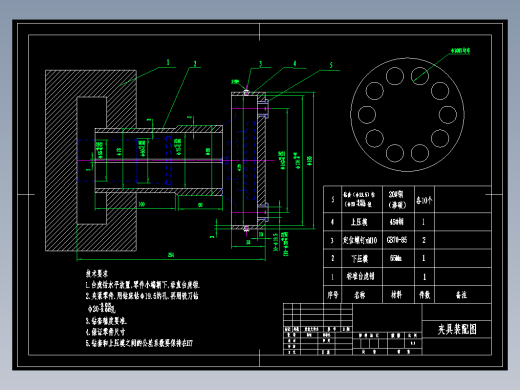
Task: Select requirement line 5 about H7 tolerance
Action: (139, 343)
